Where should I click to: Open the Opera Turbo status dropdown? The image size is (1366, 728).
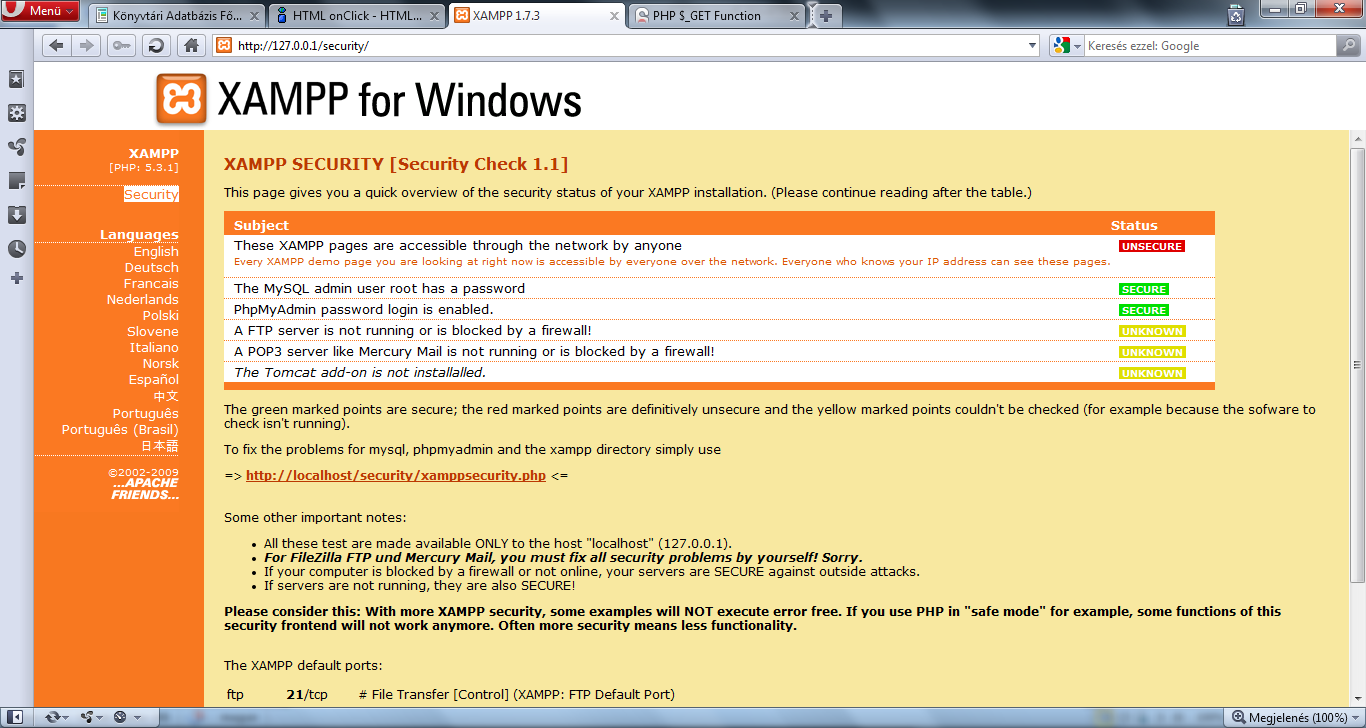[x=126, y=717]
